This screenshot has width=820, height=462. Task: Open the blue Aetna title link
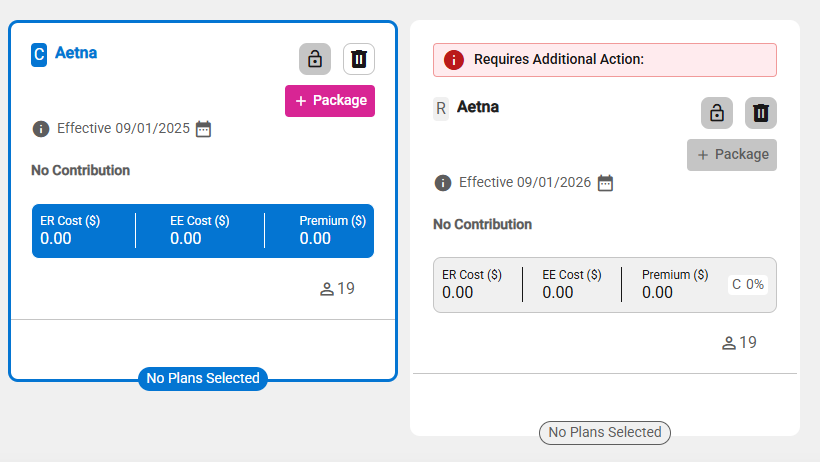(x=76, y=53)
